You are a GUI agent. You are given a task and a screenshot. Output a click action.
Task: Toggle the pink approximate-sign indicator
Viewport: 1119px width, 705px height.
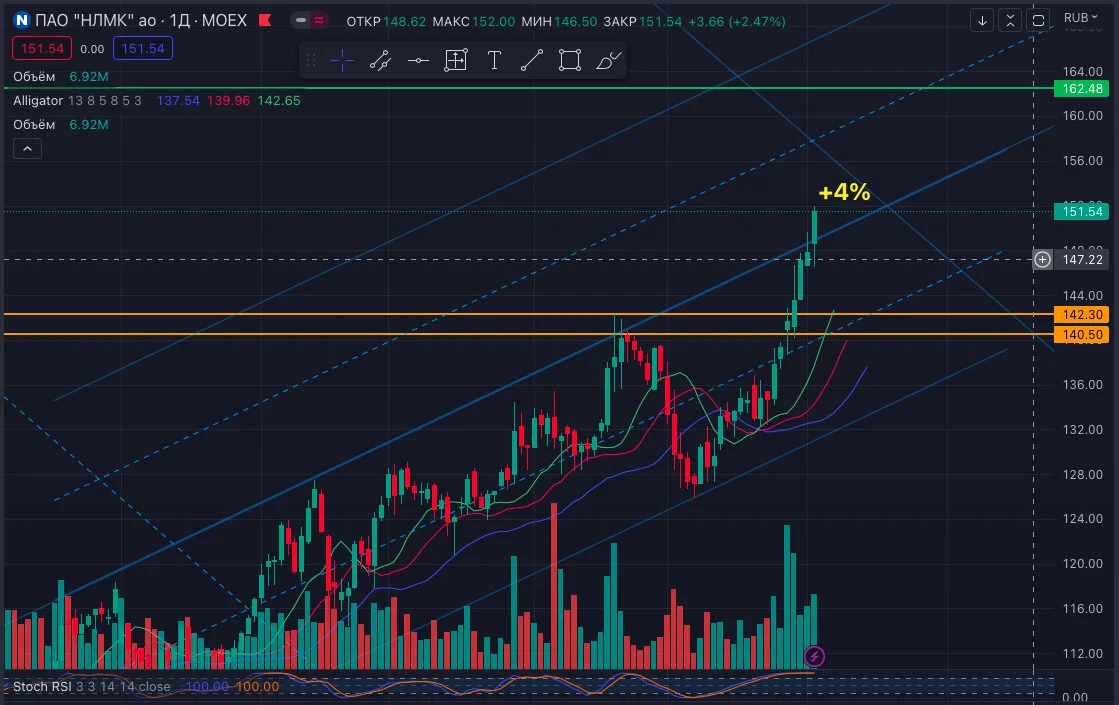point(318,21)
